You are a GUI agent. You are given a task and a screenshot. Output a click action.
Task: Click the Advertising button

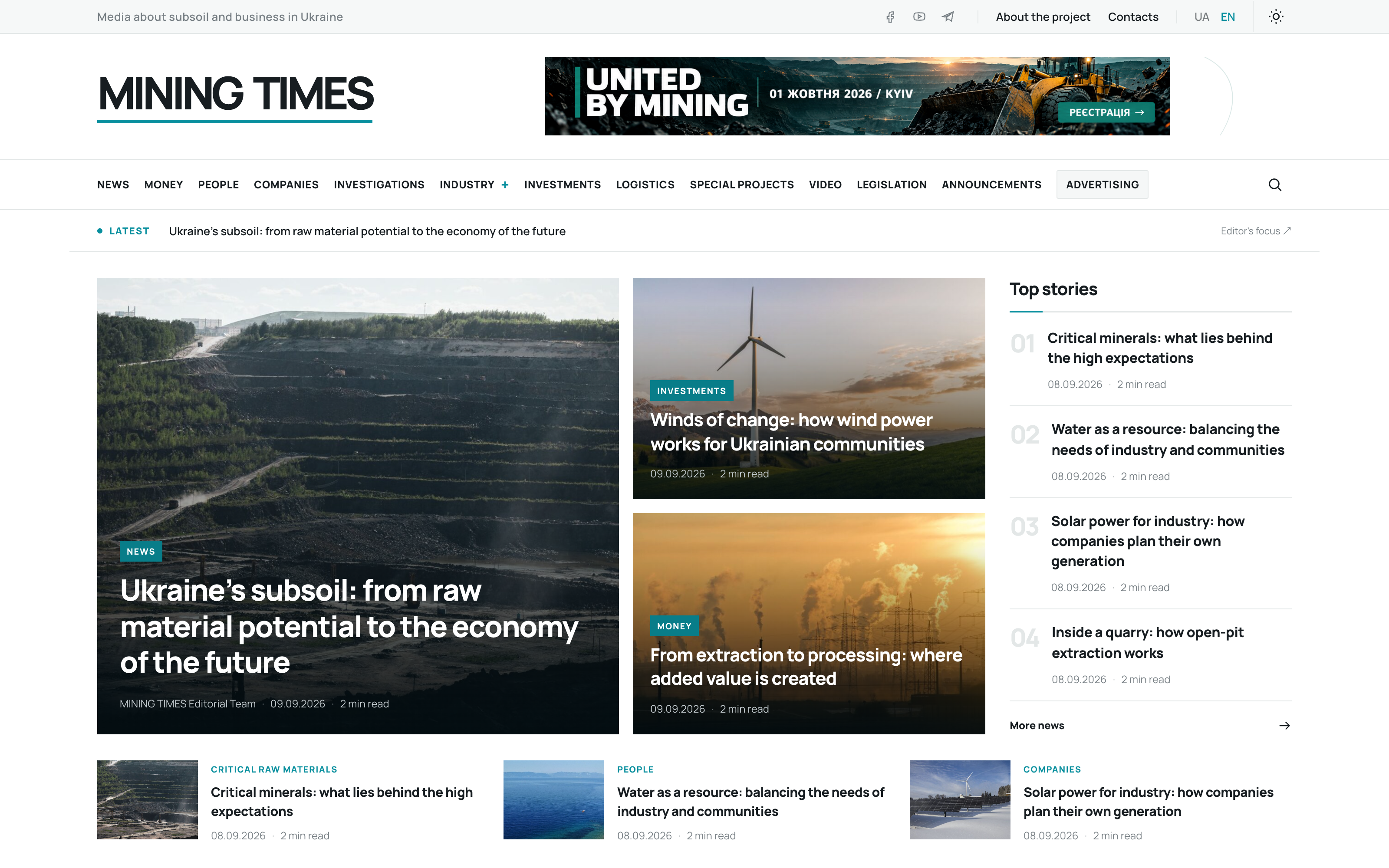coord(1102,184)
